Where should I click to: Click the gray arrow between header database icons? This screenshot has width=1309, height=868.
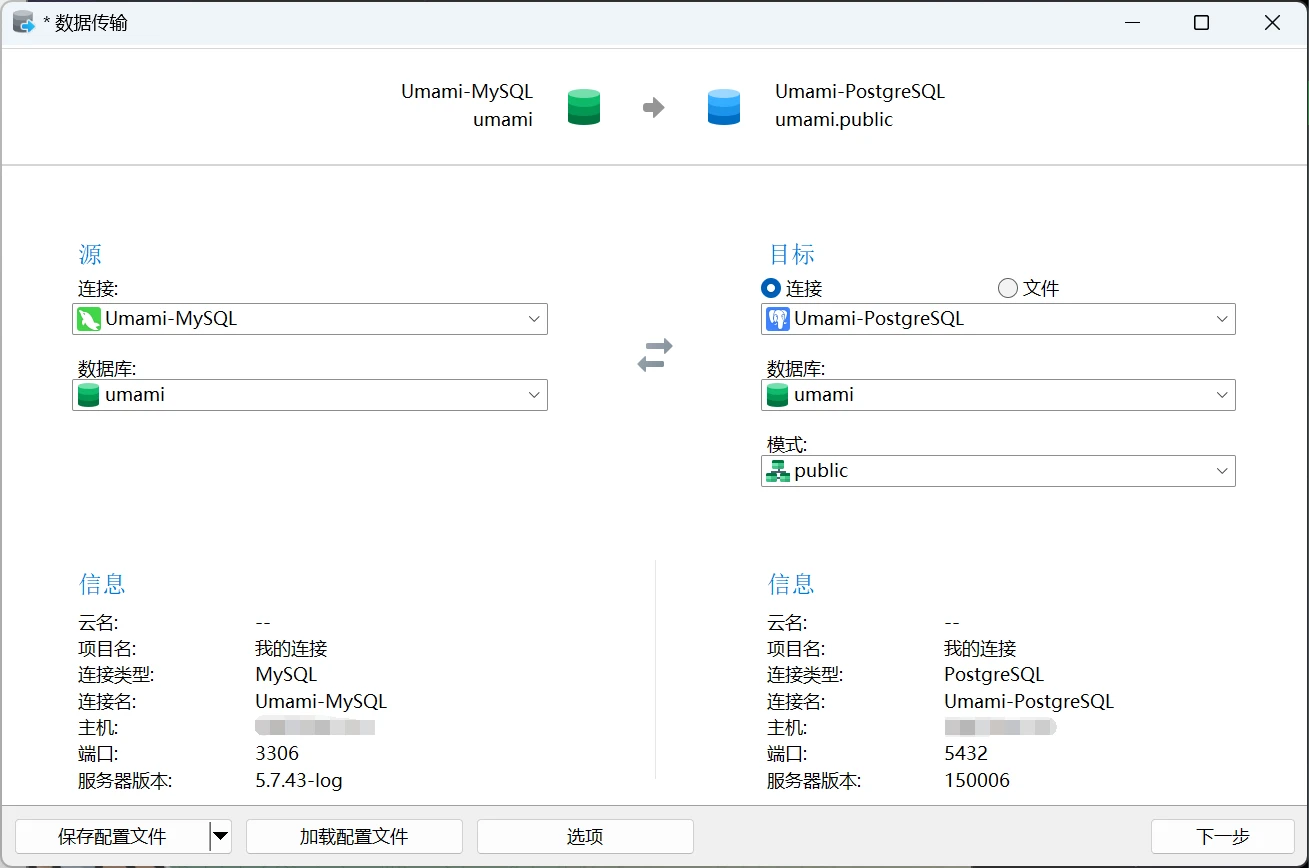pos(653,107)
